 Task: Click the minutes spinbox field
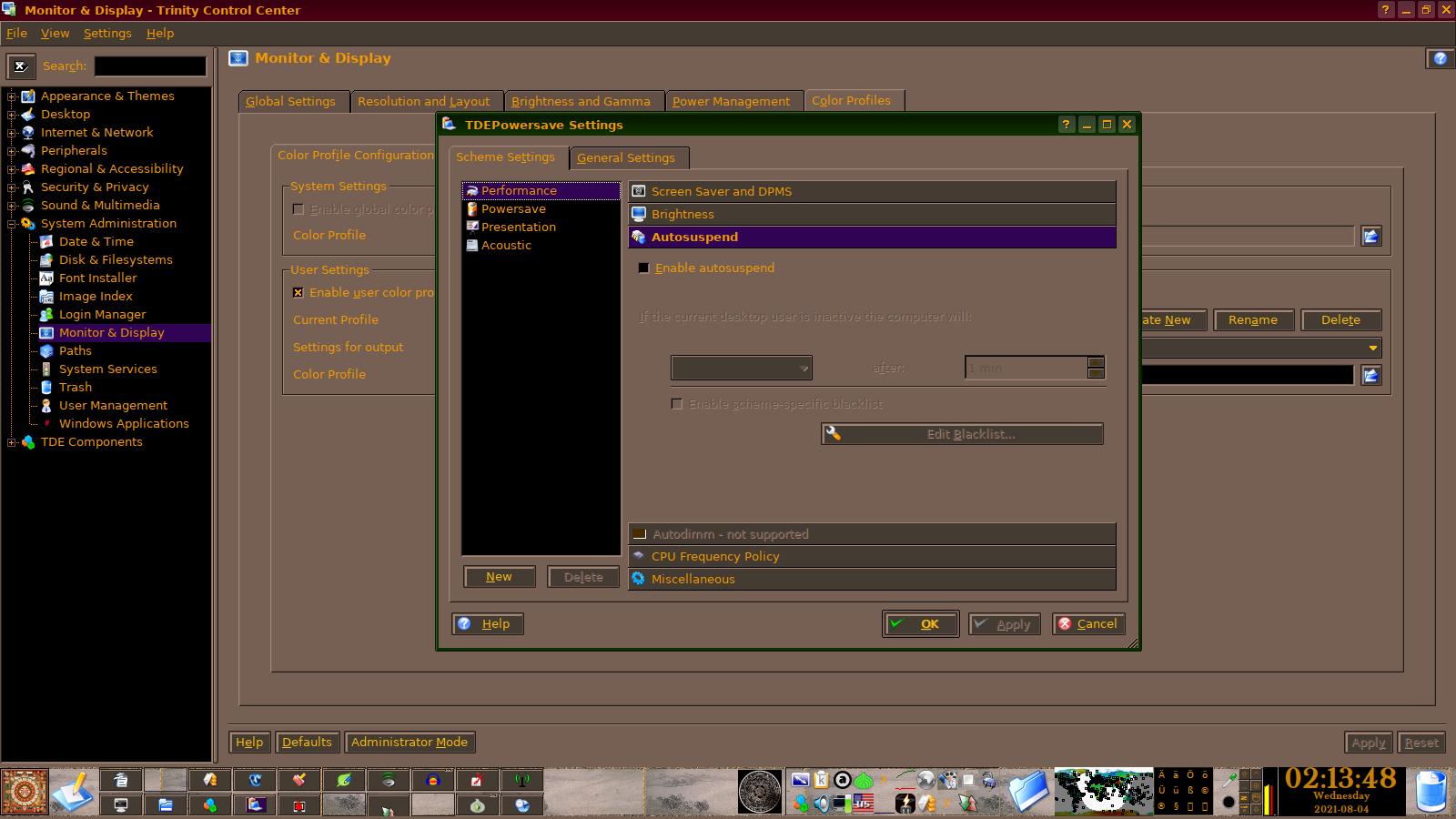[x=1026, y=368]
